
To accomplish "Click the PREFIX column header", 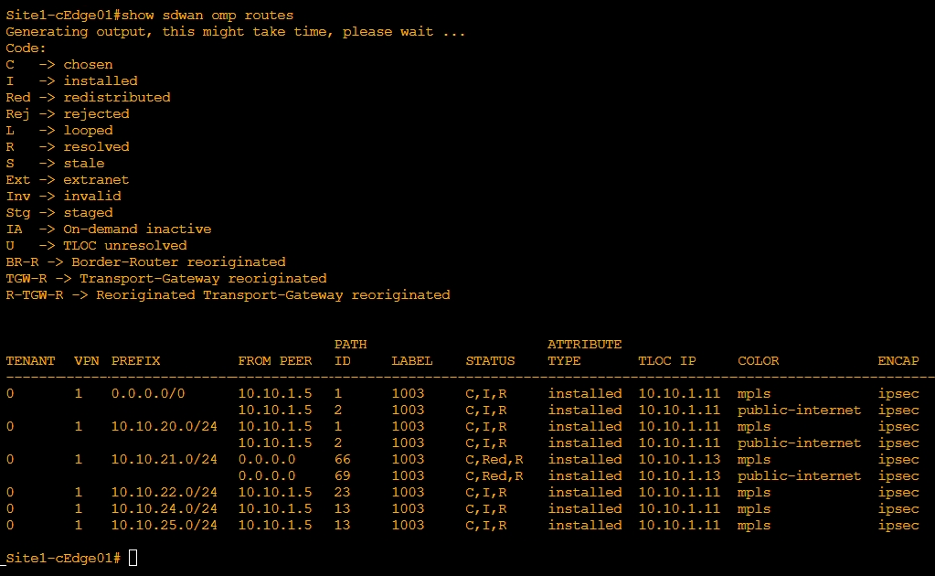I will [x=135, y=361].
